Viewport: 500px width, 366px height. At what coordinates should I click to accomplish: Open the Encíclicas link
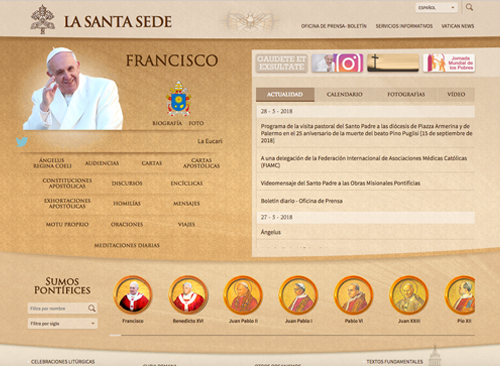pyautogui.click(x=187, y=183)
